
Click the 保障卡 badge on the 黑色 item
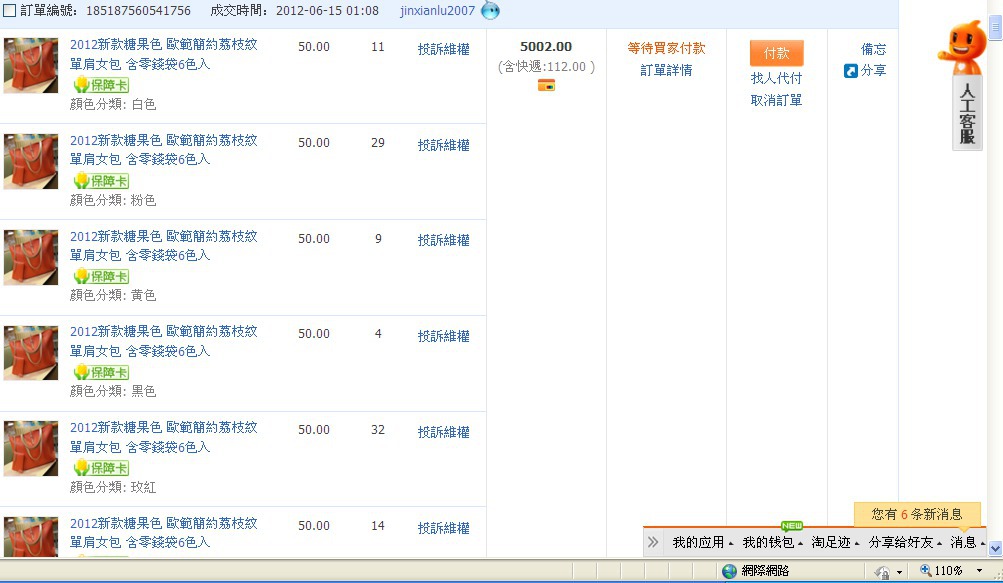101,372
